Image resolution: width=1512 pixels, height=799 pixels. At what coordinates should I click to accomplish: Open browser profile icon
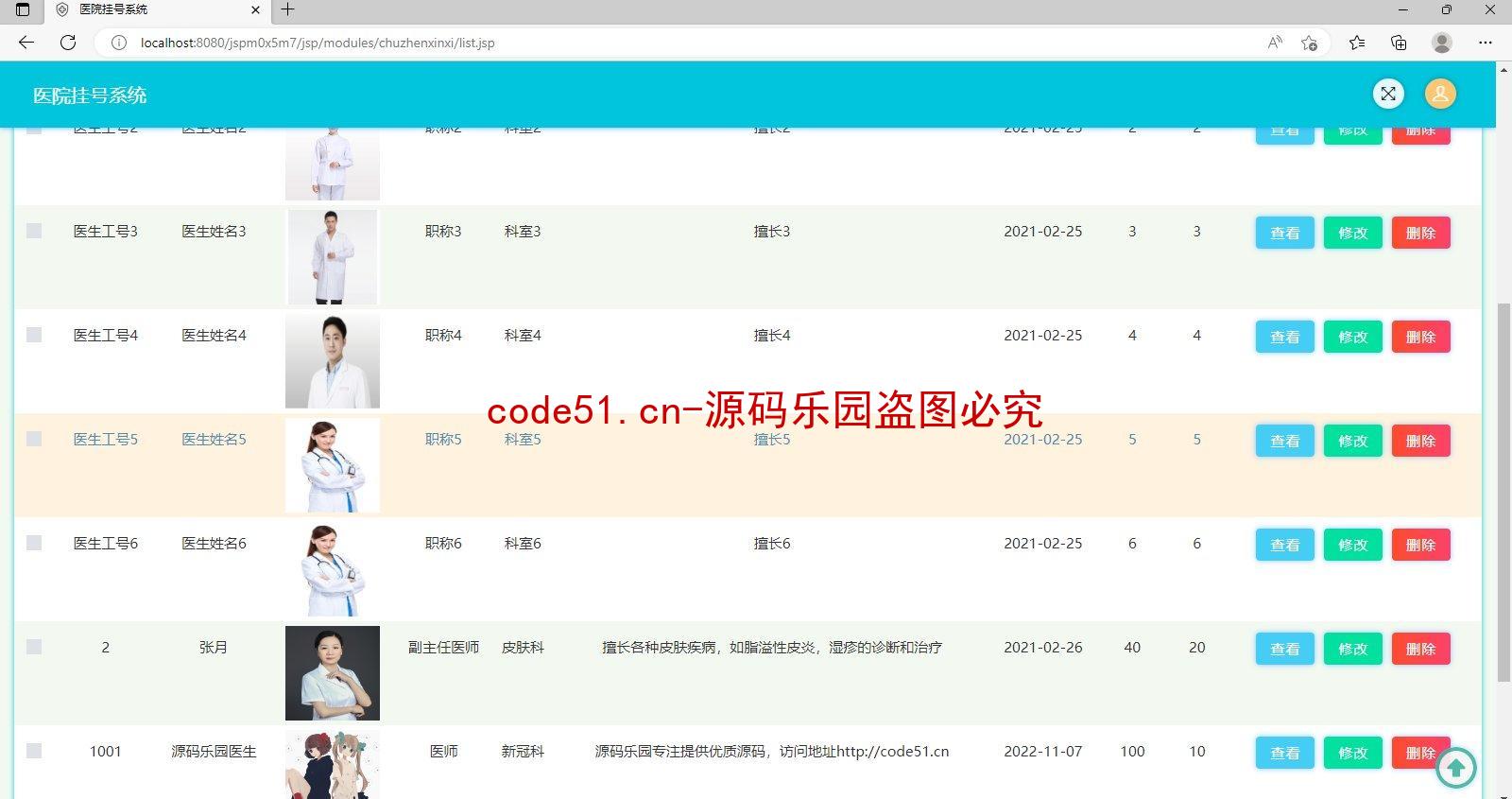[x=1442, y=43]
